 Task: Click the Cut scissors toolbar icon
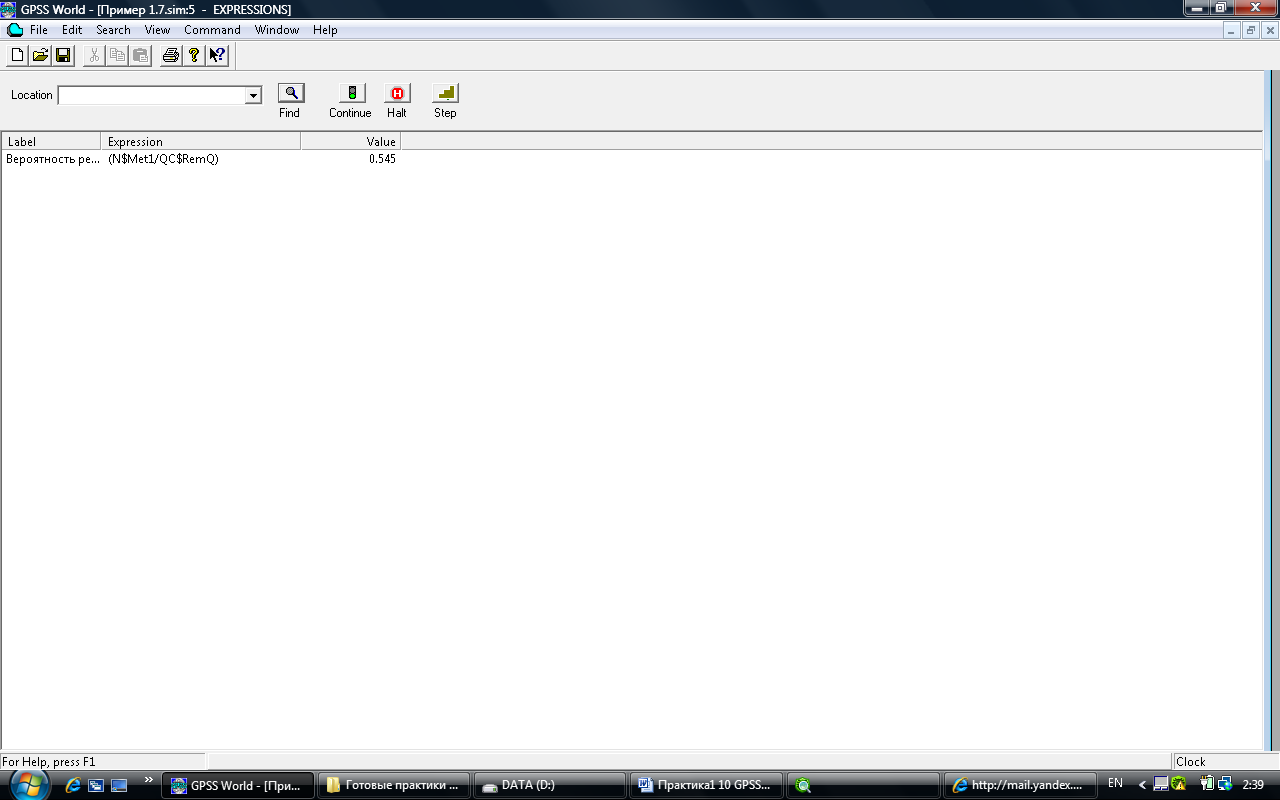94,55
